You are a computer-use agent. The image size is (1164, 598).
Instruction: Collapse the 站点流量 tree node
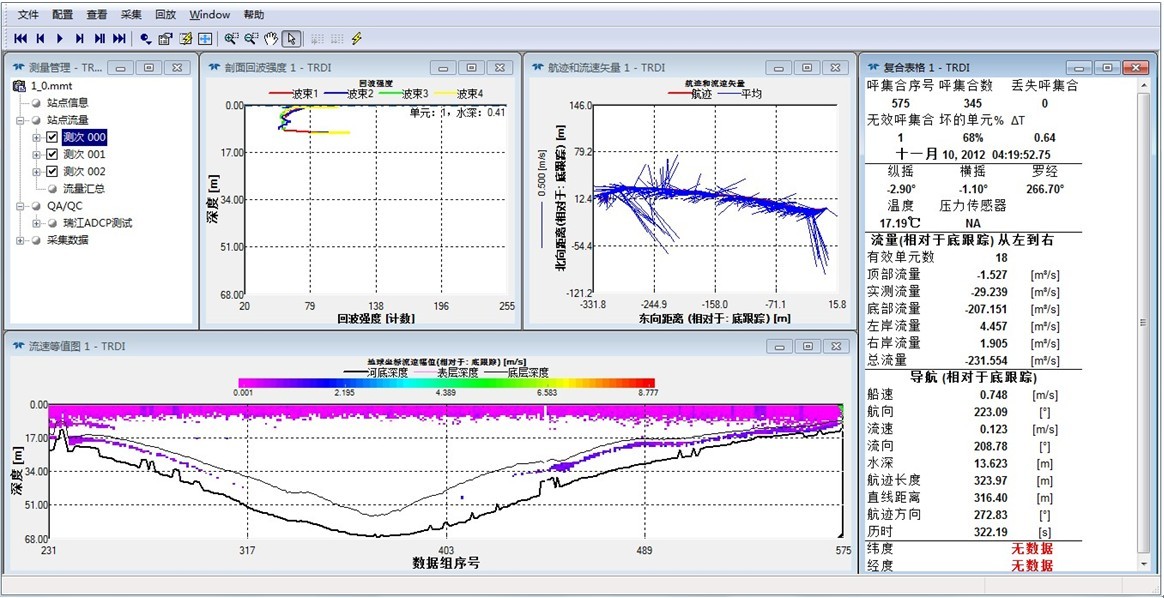pos(21,120)
